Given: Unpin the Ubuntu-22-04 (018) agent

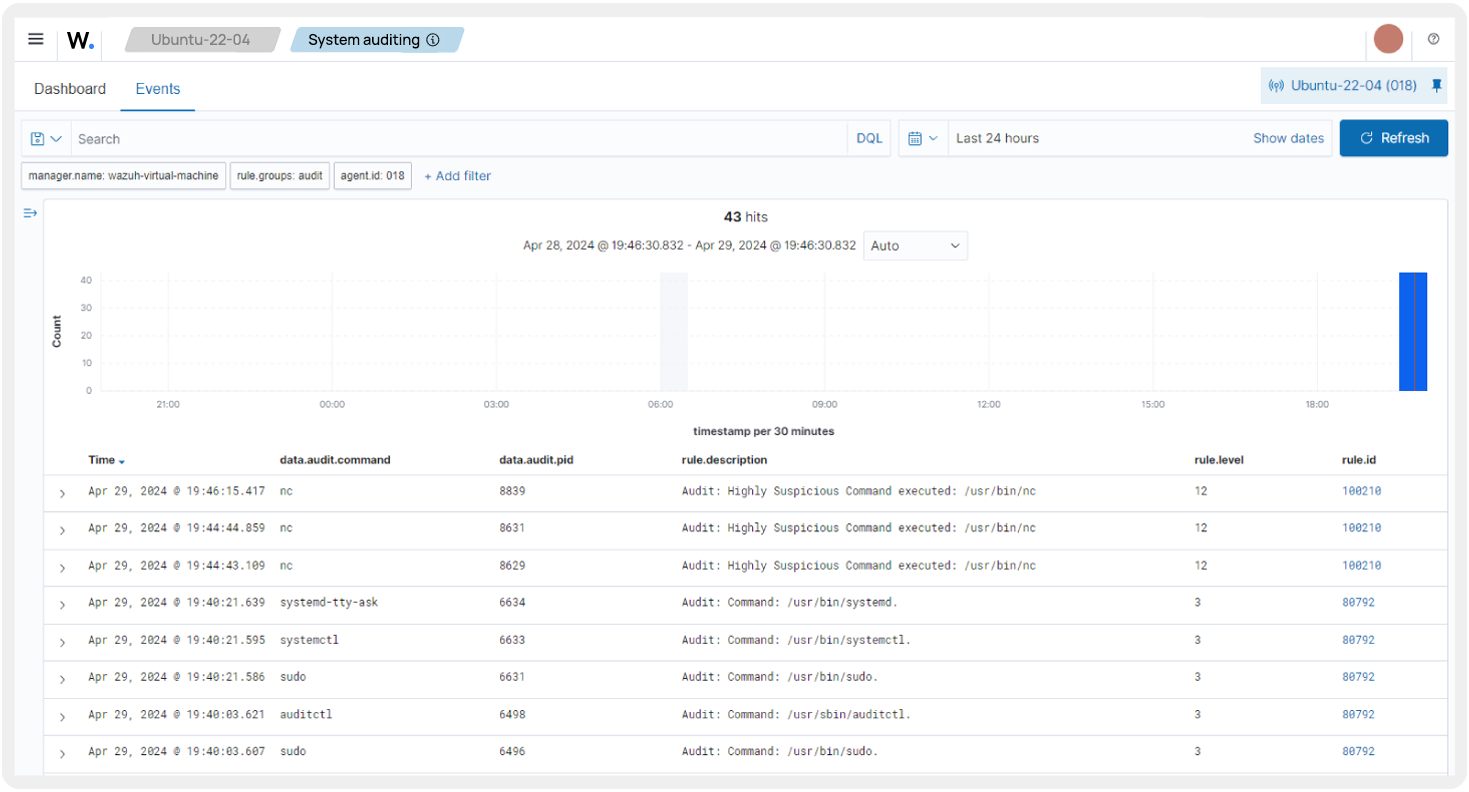Looking at the screenshot, I should tap(1437, 85).
